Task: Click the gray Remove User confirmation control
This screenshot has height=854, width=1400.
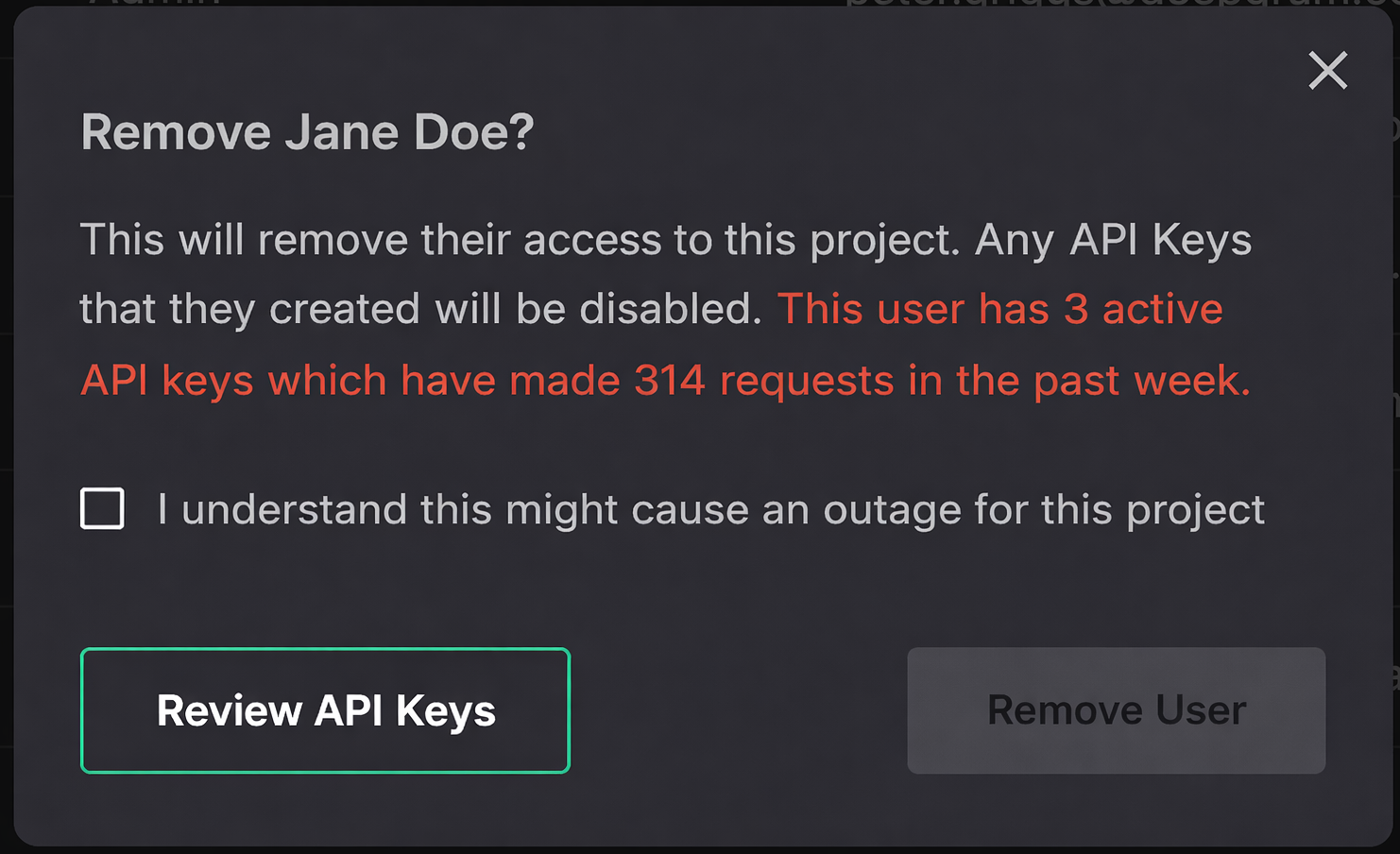Action: click(1117, 710)
